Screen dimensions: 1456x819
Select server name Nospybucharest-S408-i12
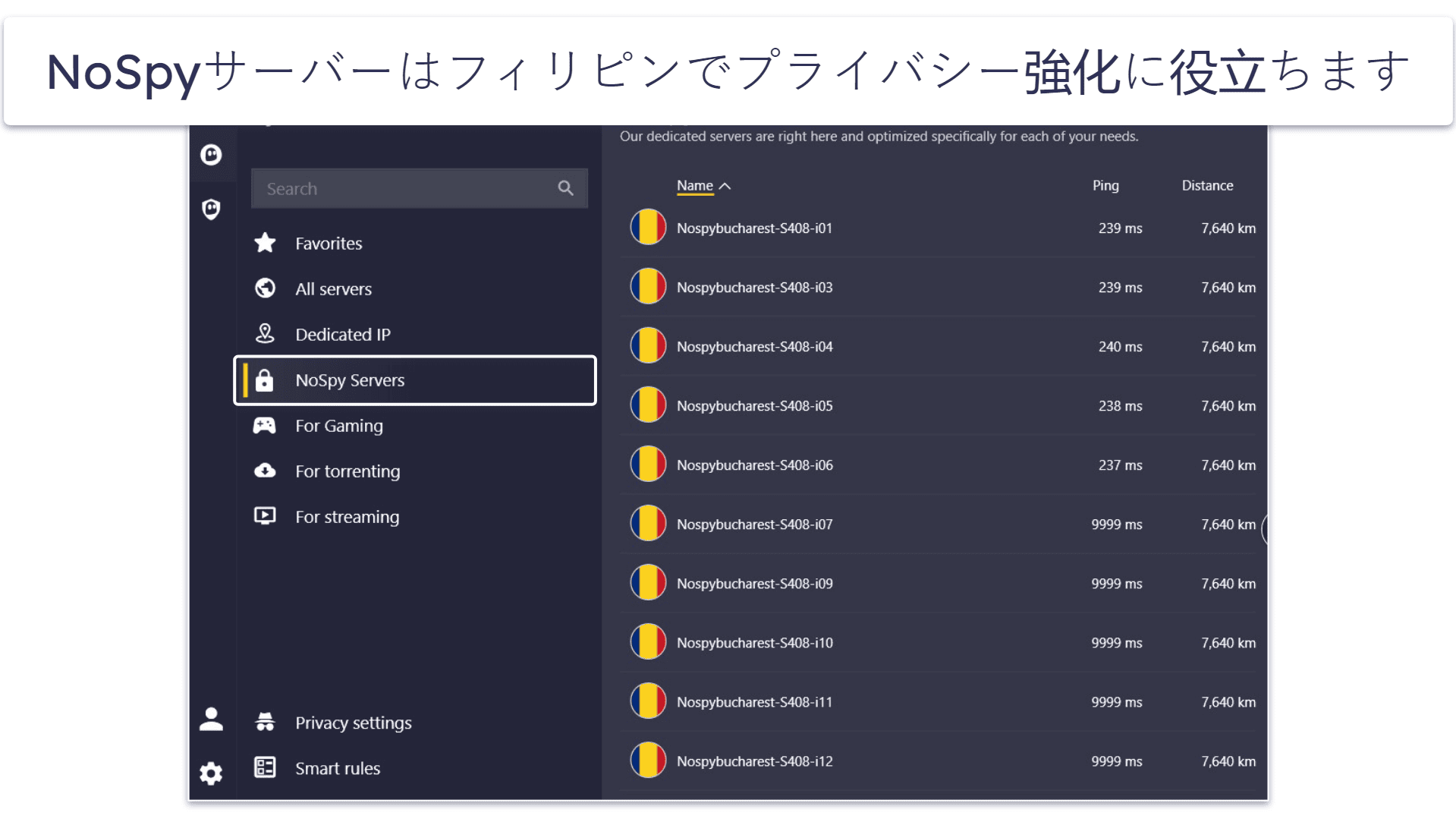tap(754, 761)
